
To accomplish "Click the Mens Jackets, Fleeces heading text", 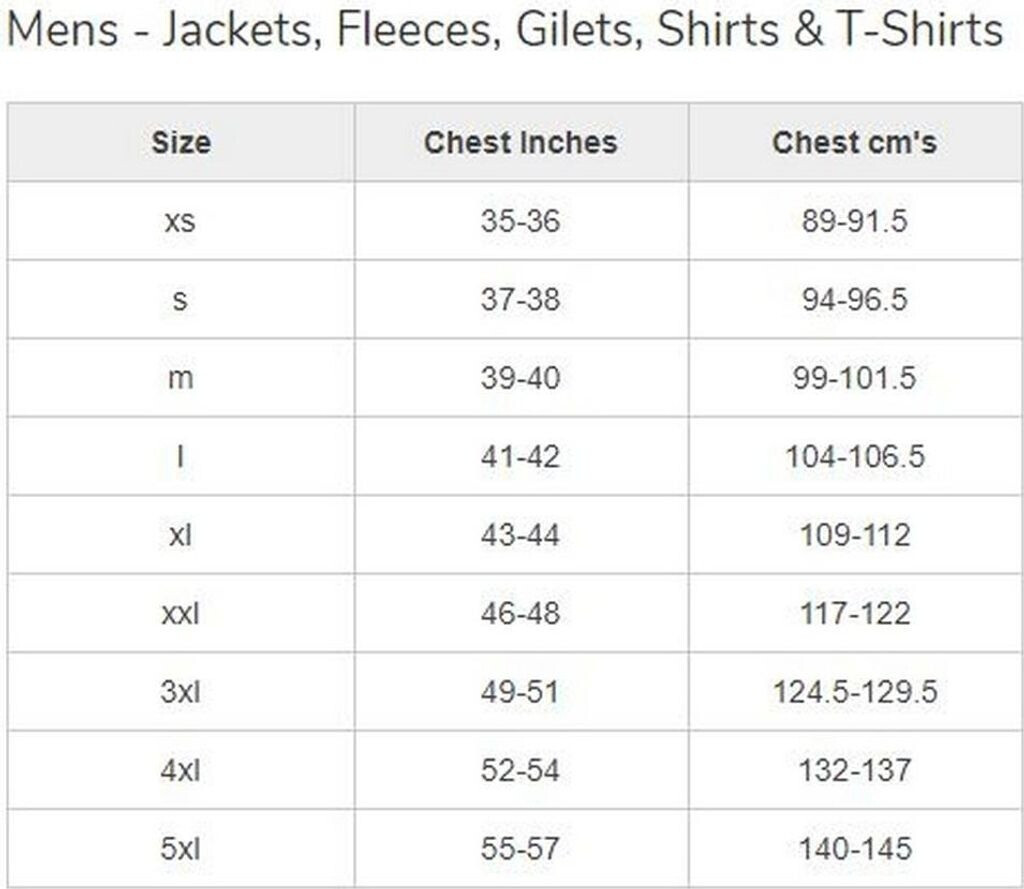I will 504,31.
